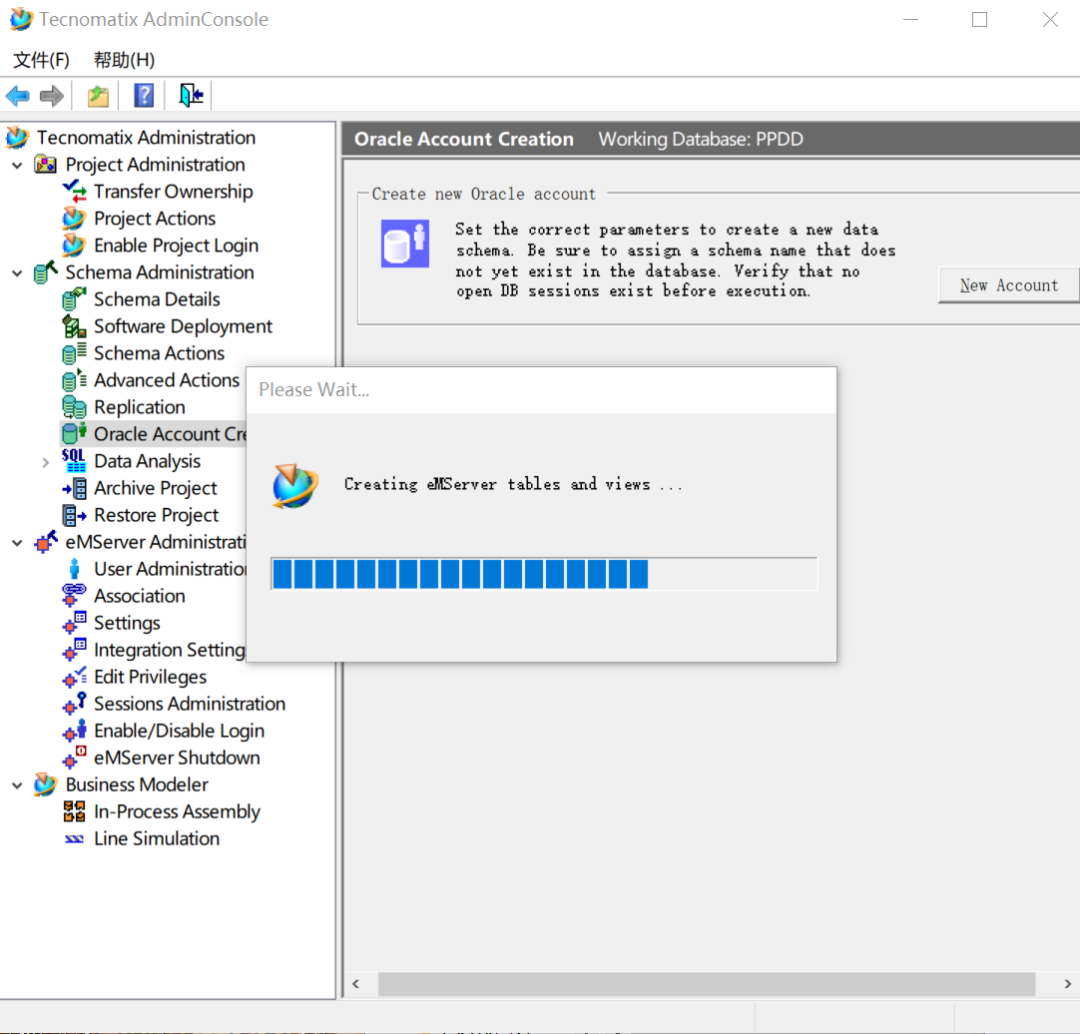This screenshot has height=1034, width=1080.
Task: Click the eMServer Shutdown icon
Action: pos(74,757)
